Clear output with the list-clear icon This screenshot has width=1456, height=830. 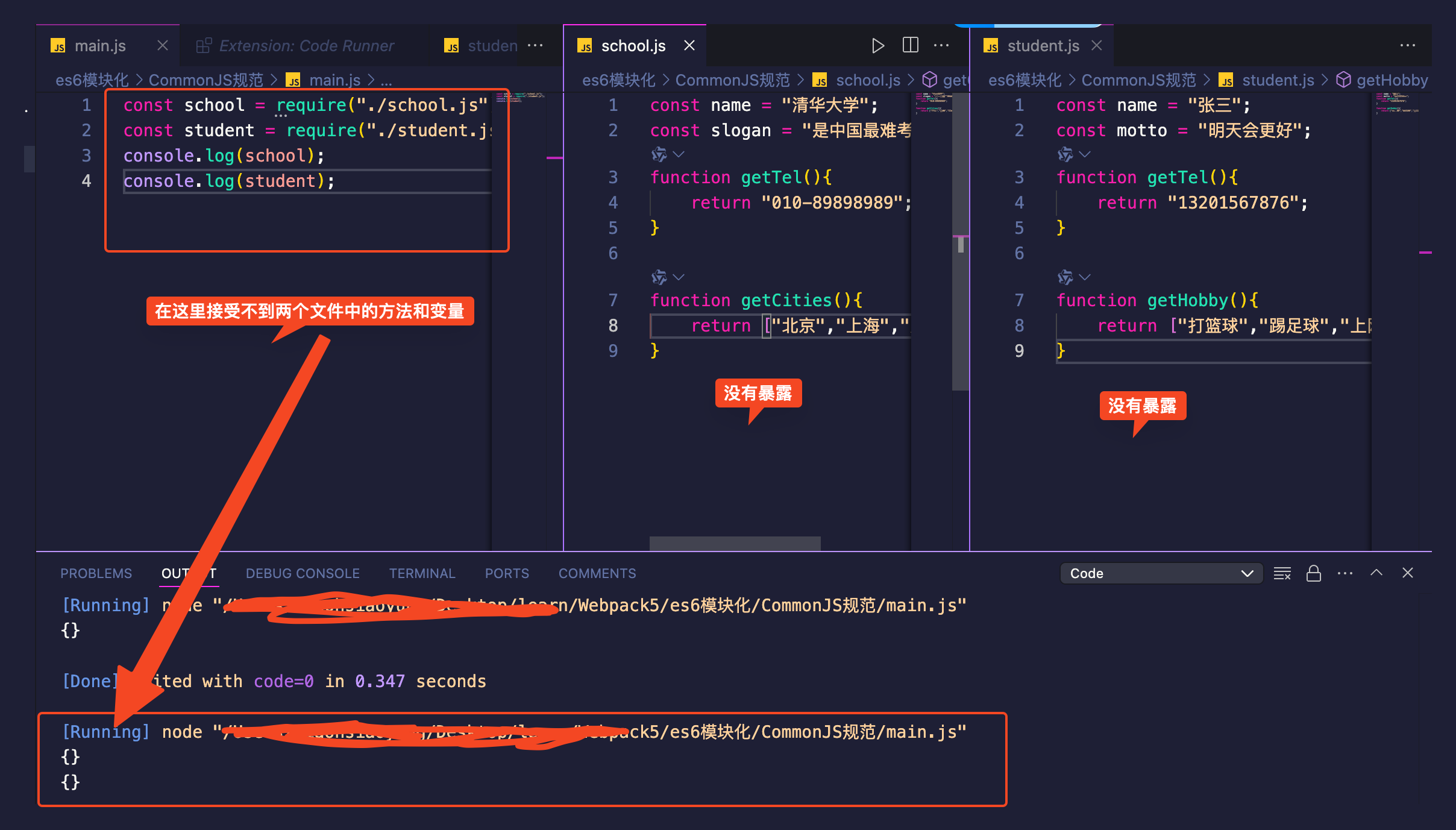(x=1282, y=573)
